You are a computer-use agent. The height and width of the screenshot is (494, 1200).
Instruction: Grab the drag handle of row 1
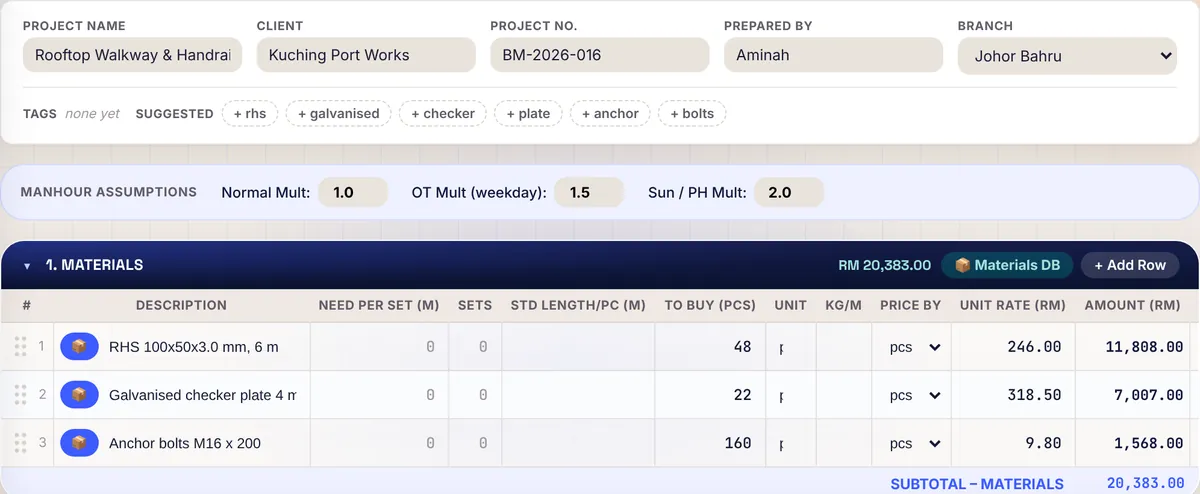20,347
